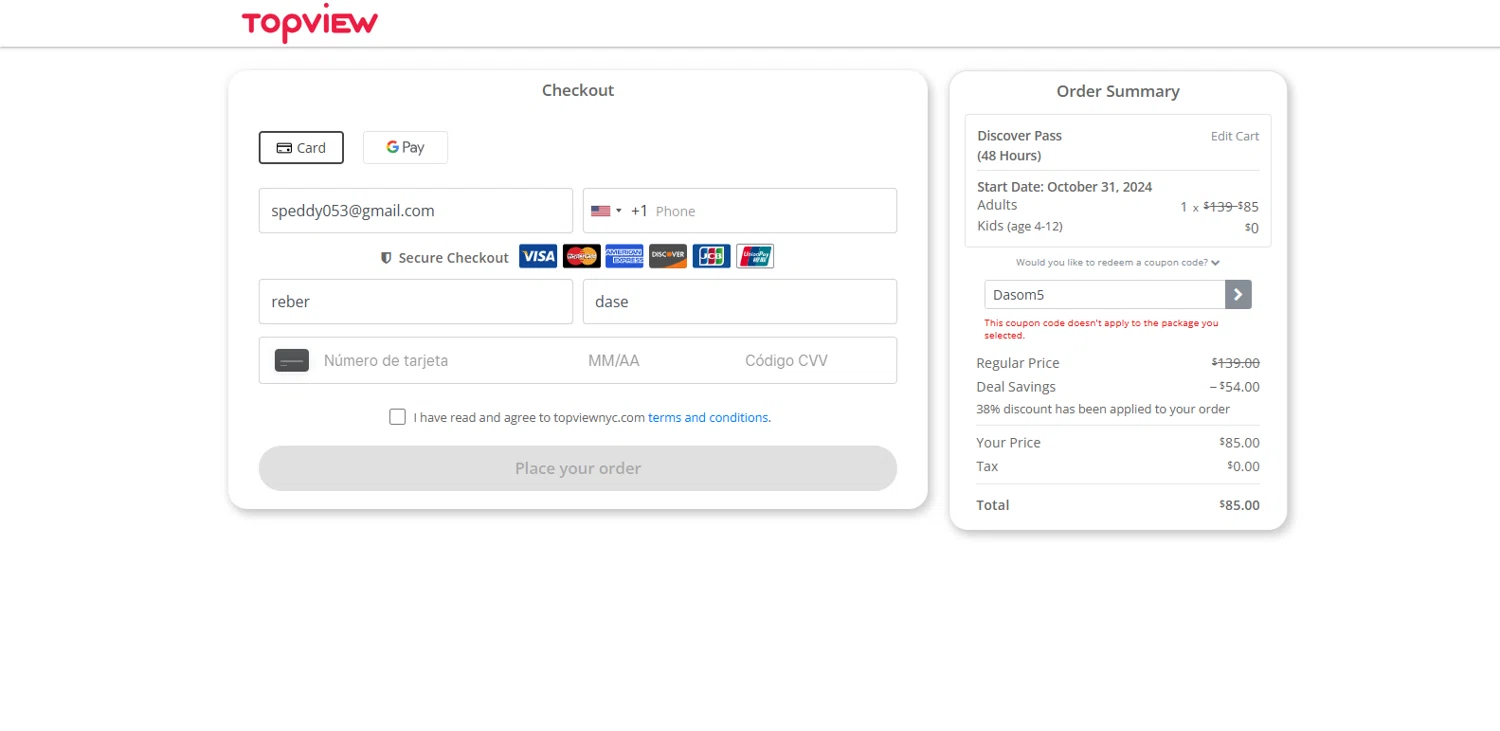This screenshot has height=731, width=1500.
Task: Click the Visa card logo
Action: 538,257
